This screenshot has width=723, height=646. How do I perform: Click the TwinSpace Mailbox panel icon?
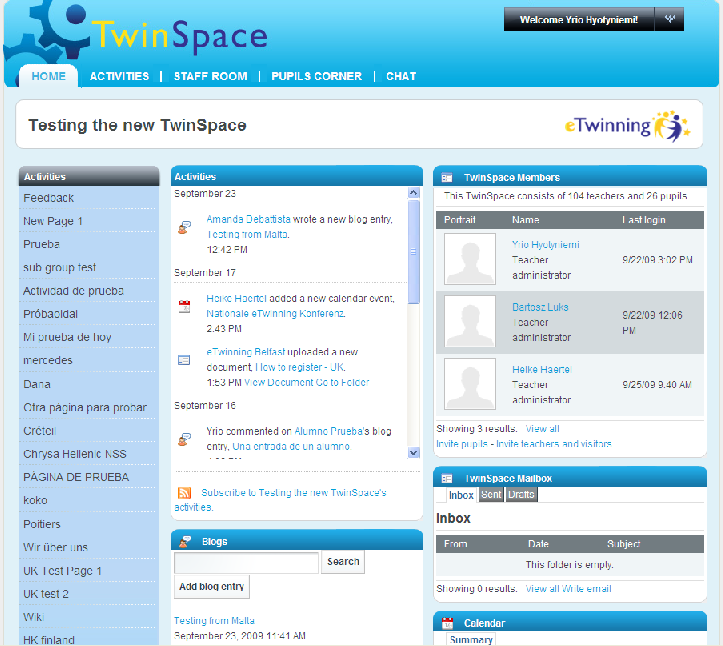click(447, 479)
